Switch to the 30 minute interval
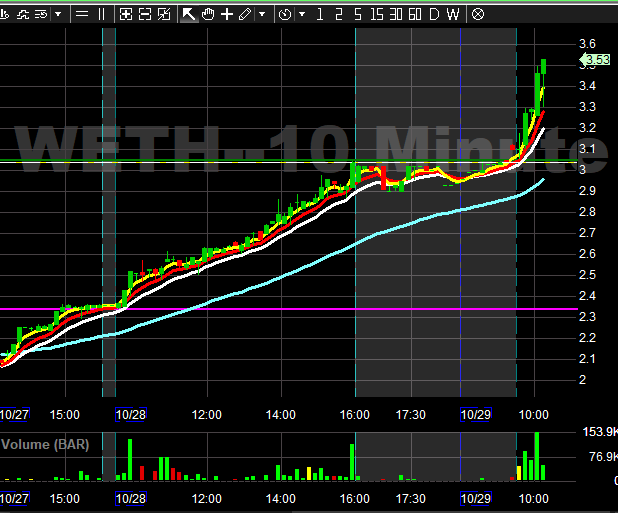Viewport: 618px width, 513px height. click(396, 15)
